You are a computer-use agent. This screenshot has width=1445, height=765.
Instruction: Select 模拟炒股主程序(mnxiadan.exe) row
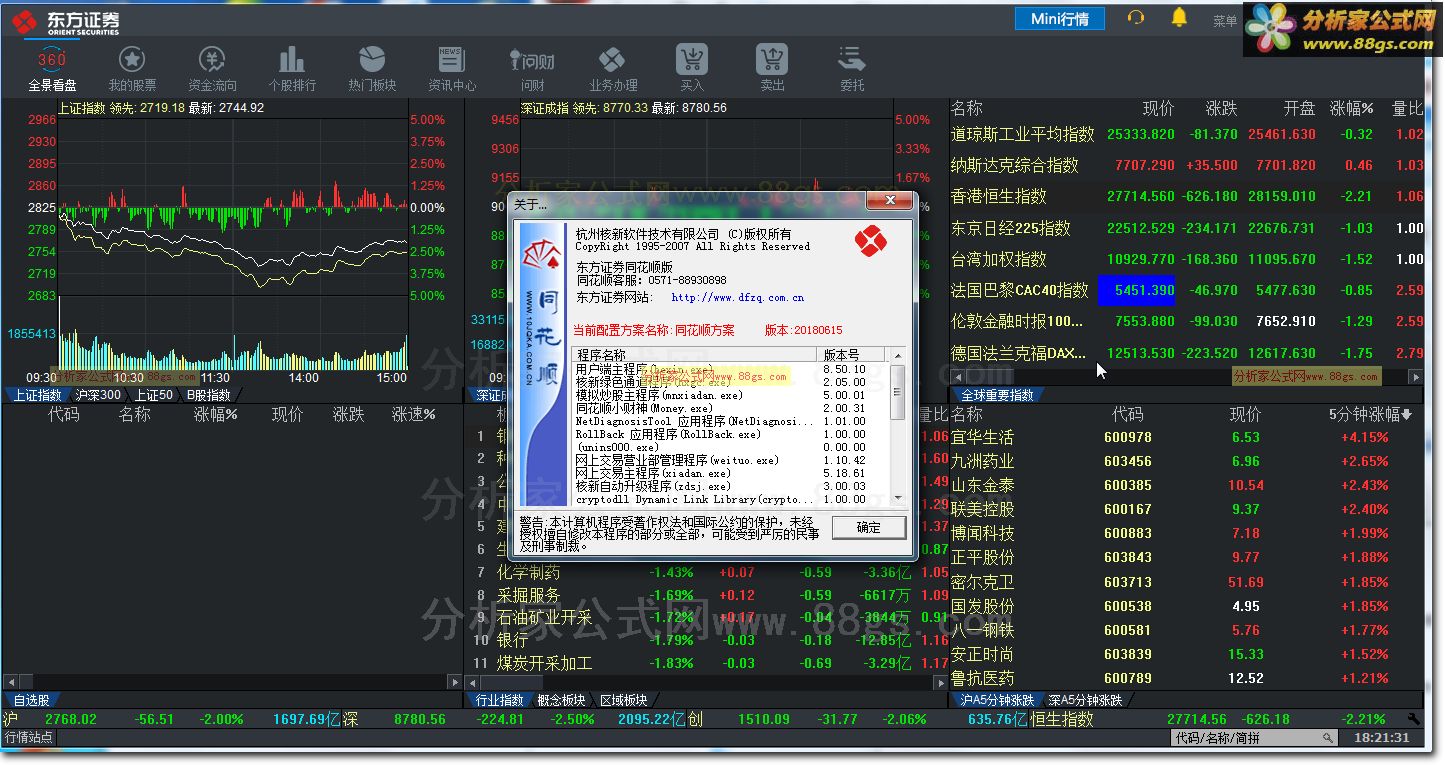pos(731,395)
